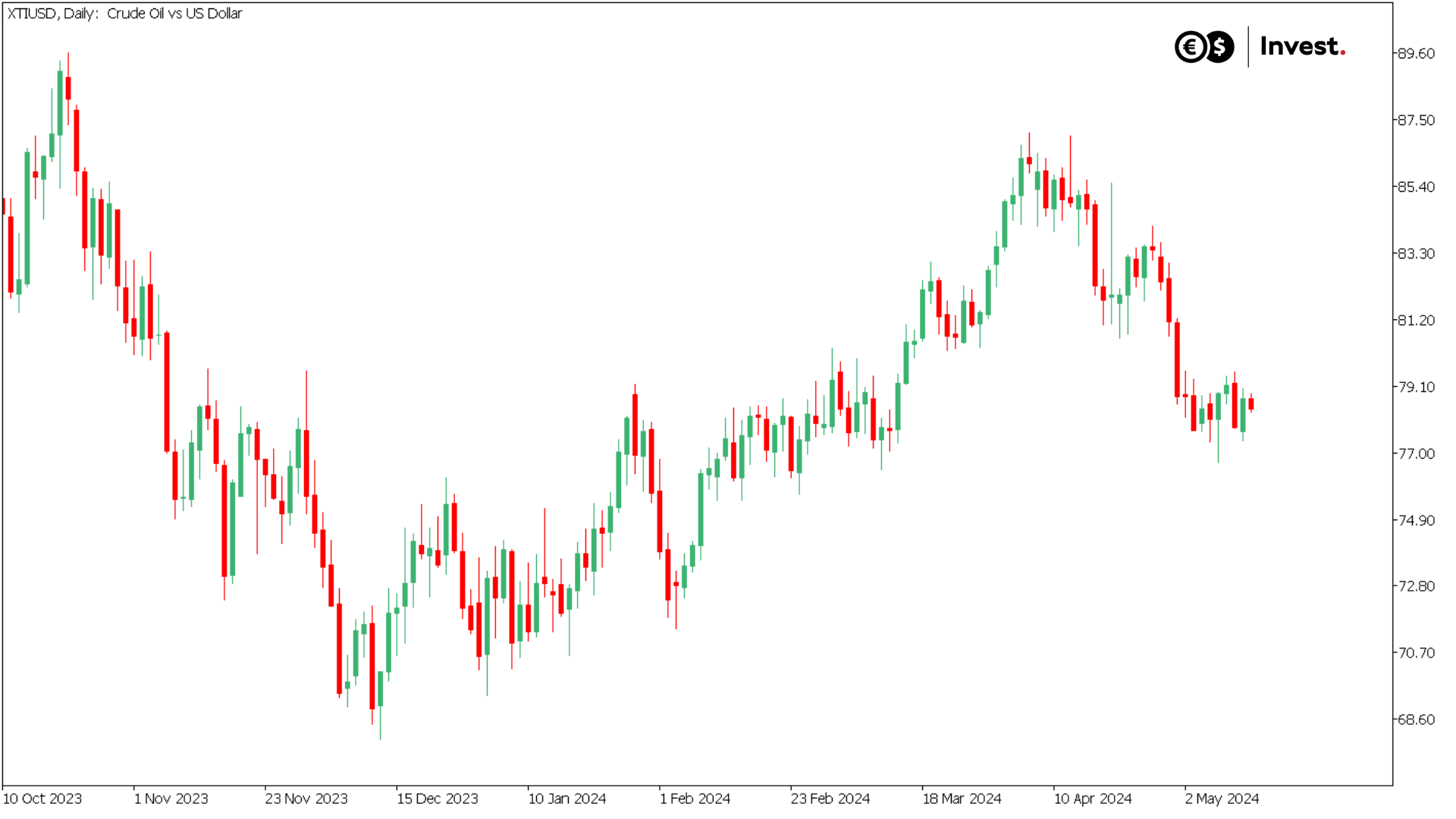Click the '1 Feb 2024' date label

click(x=695, y=799)
